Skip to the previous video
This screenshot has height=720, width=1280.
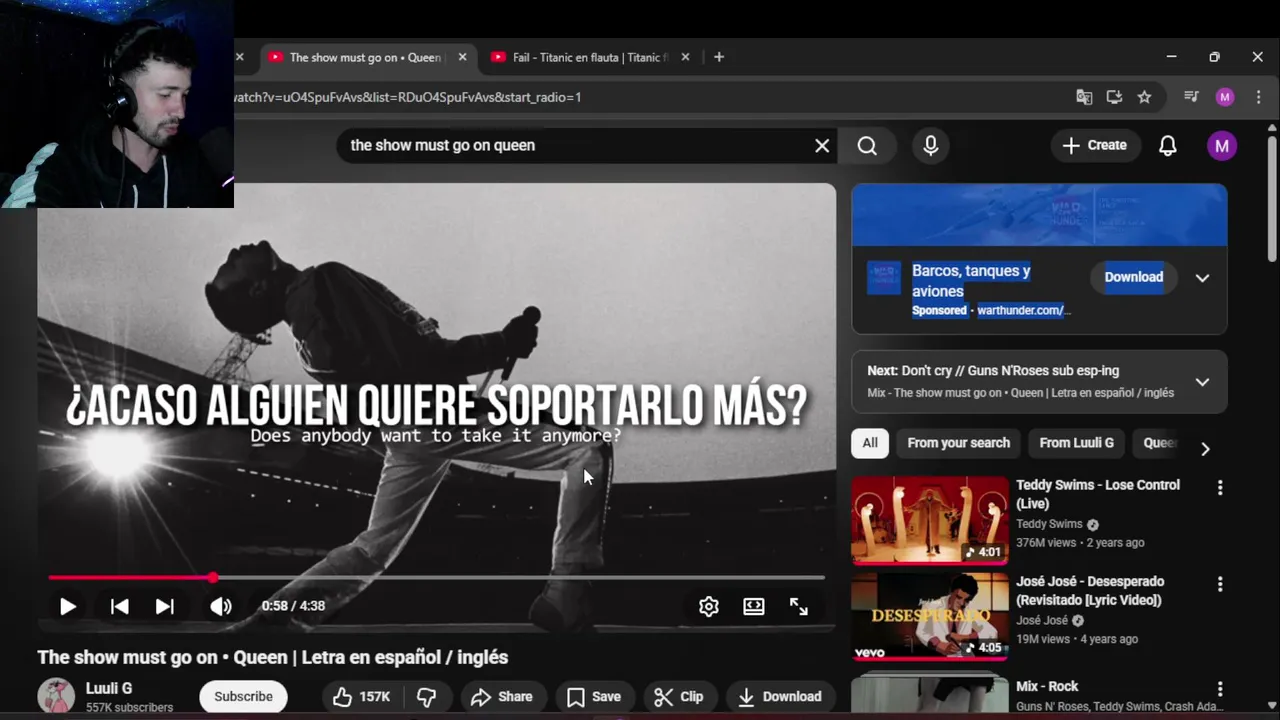[x=119, y=606]
